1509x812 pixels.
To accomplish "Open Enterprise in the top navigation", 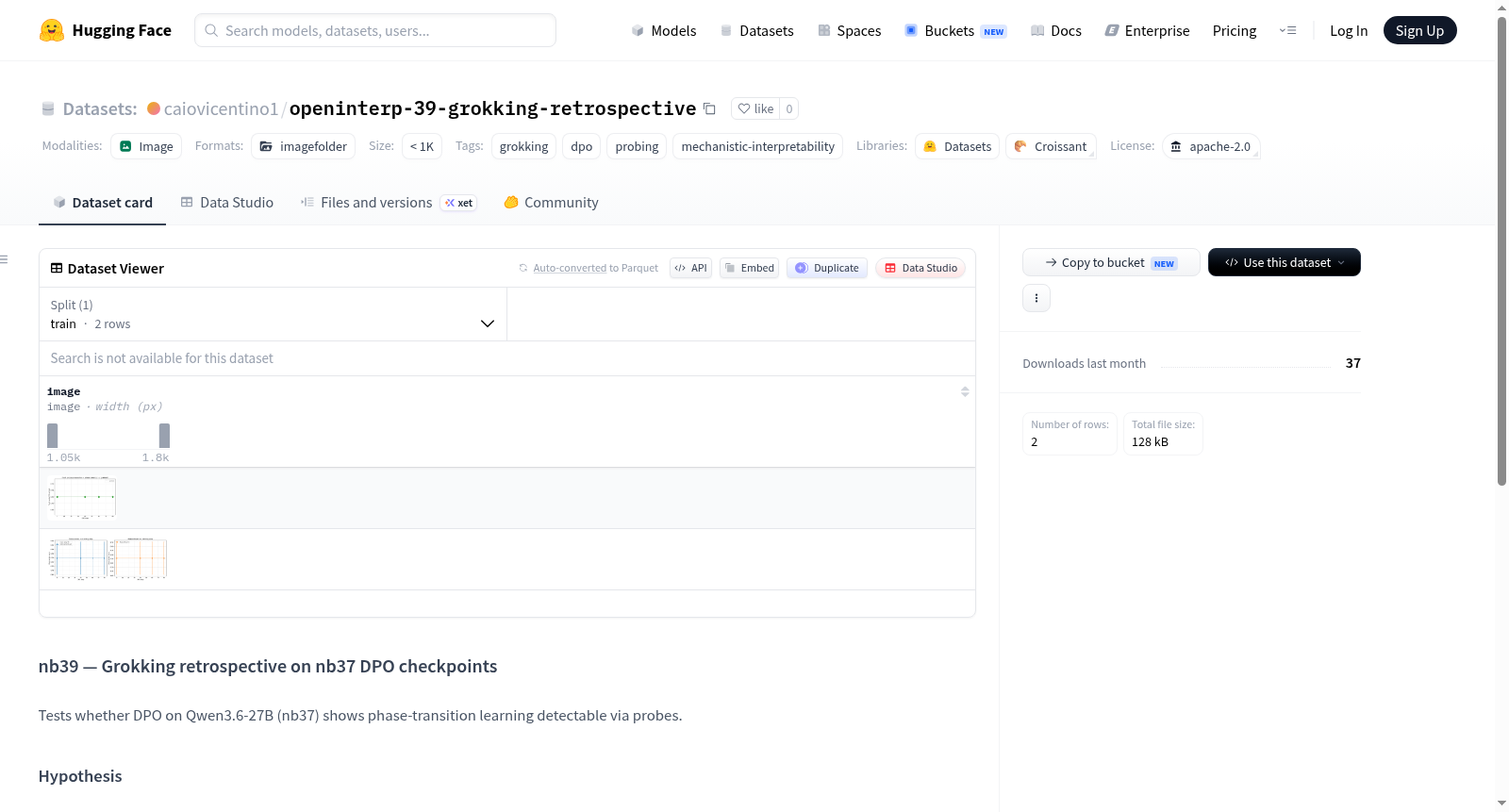I will [1147, 30].
